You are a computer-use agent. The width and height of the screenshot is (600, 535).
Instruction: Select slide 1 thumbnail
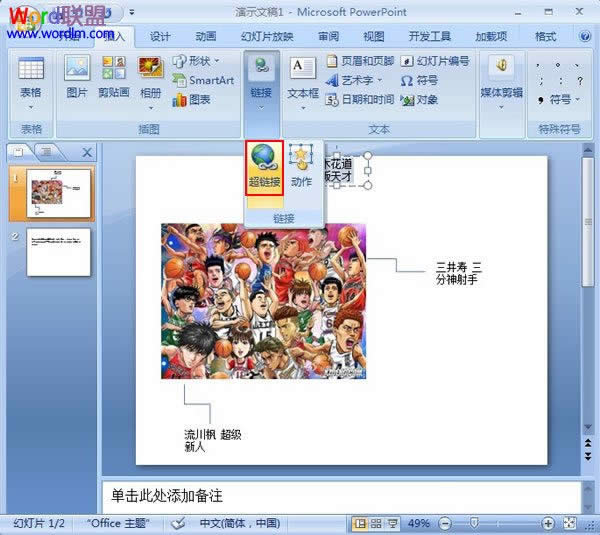(x=59, y=194)
